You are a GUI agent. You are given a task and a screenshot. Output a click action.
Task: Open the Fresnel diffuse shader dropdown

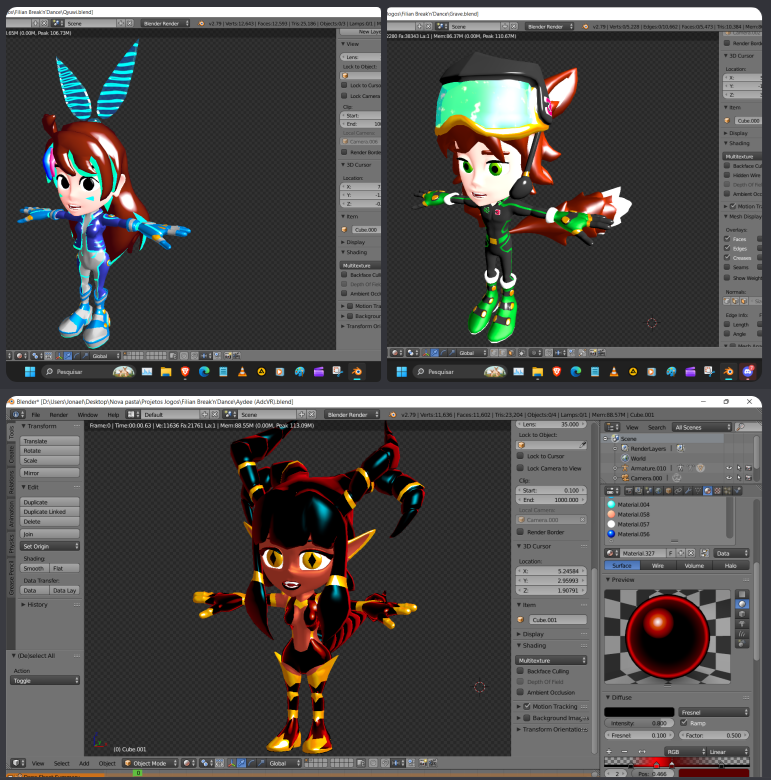point(714,712)
